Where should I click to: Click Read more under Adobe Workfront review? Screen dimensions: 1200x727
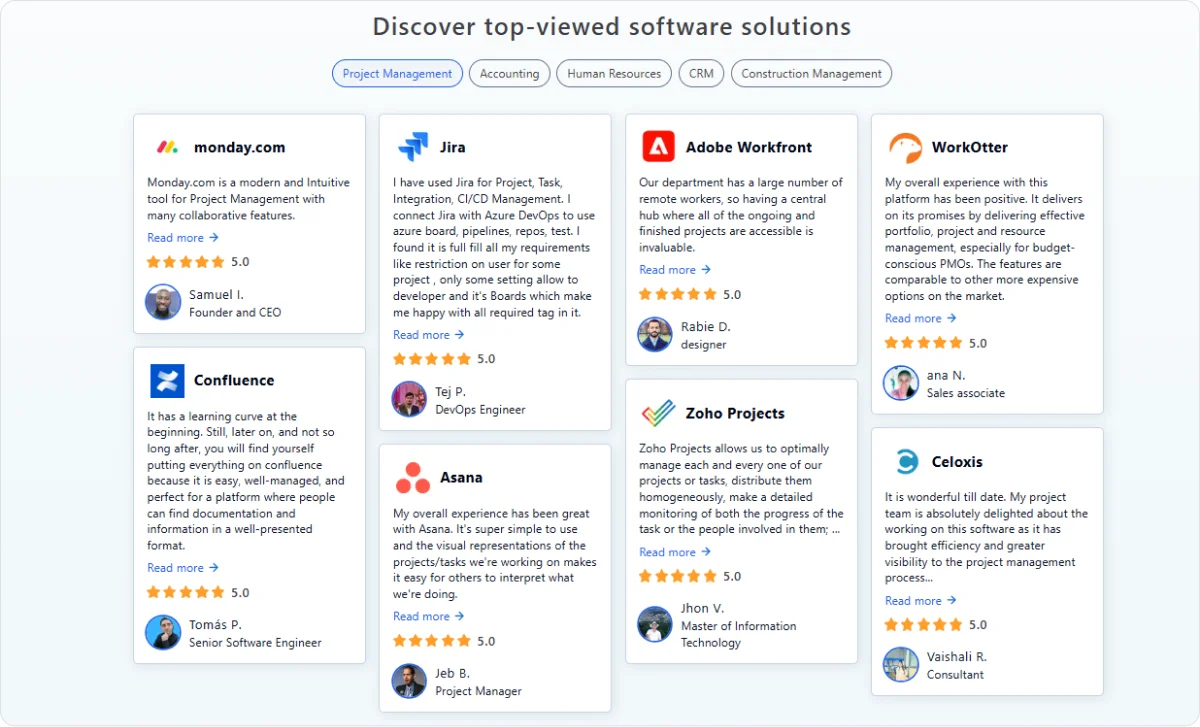coord(675,270)
